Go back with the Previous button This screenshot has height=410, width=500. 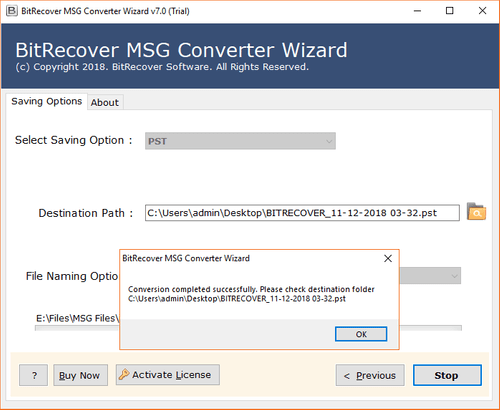pos(370,375)
